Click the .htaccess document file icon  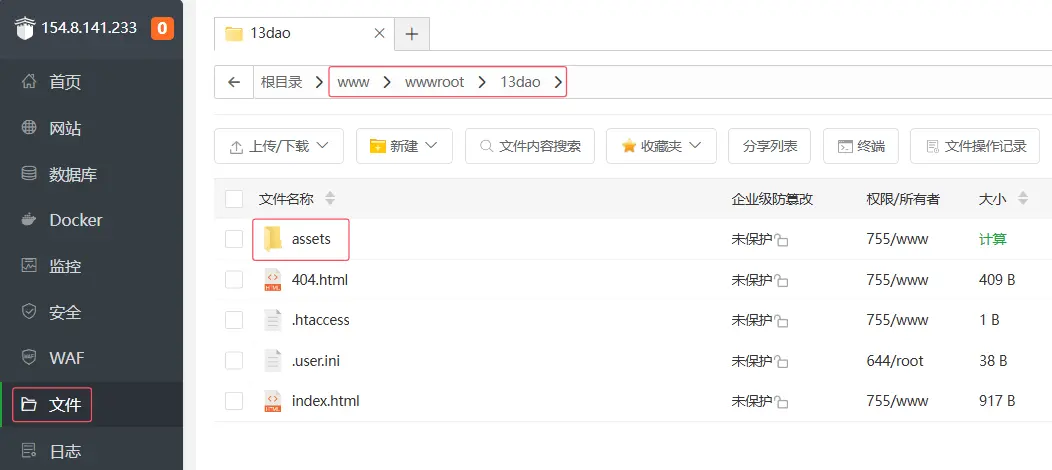tap(272, 320)
